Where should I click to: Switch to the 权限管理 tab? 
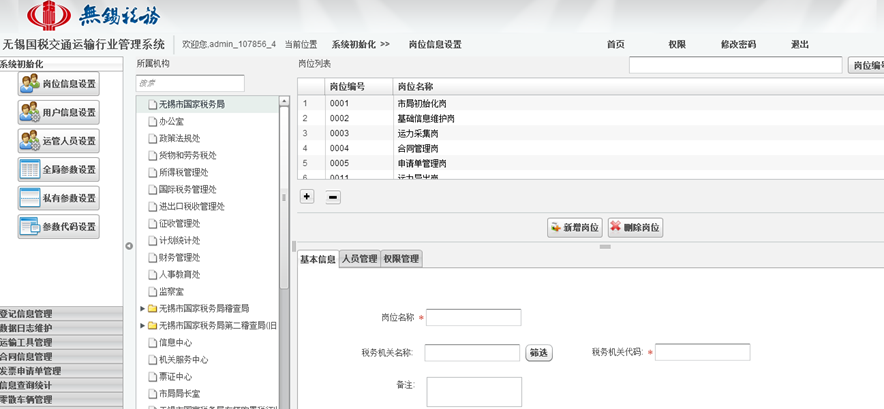(402, 259)
